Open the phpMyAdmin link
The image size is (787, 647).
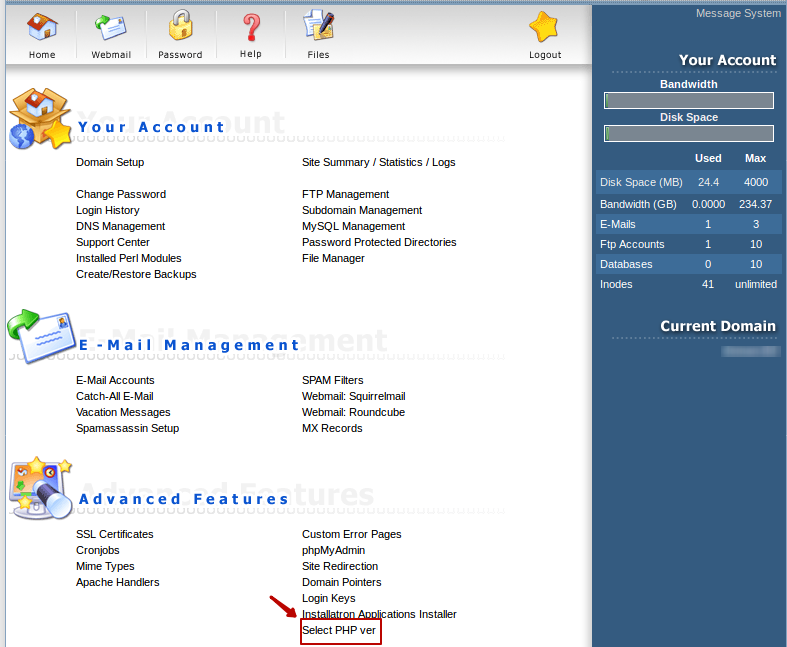pos(333,550)
